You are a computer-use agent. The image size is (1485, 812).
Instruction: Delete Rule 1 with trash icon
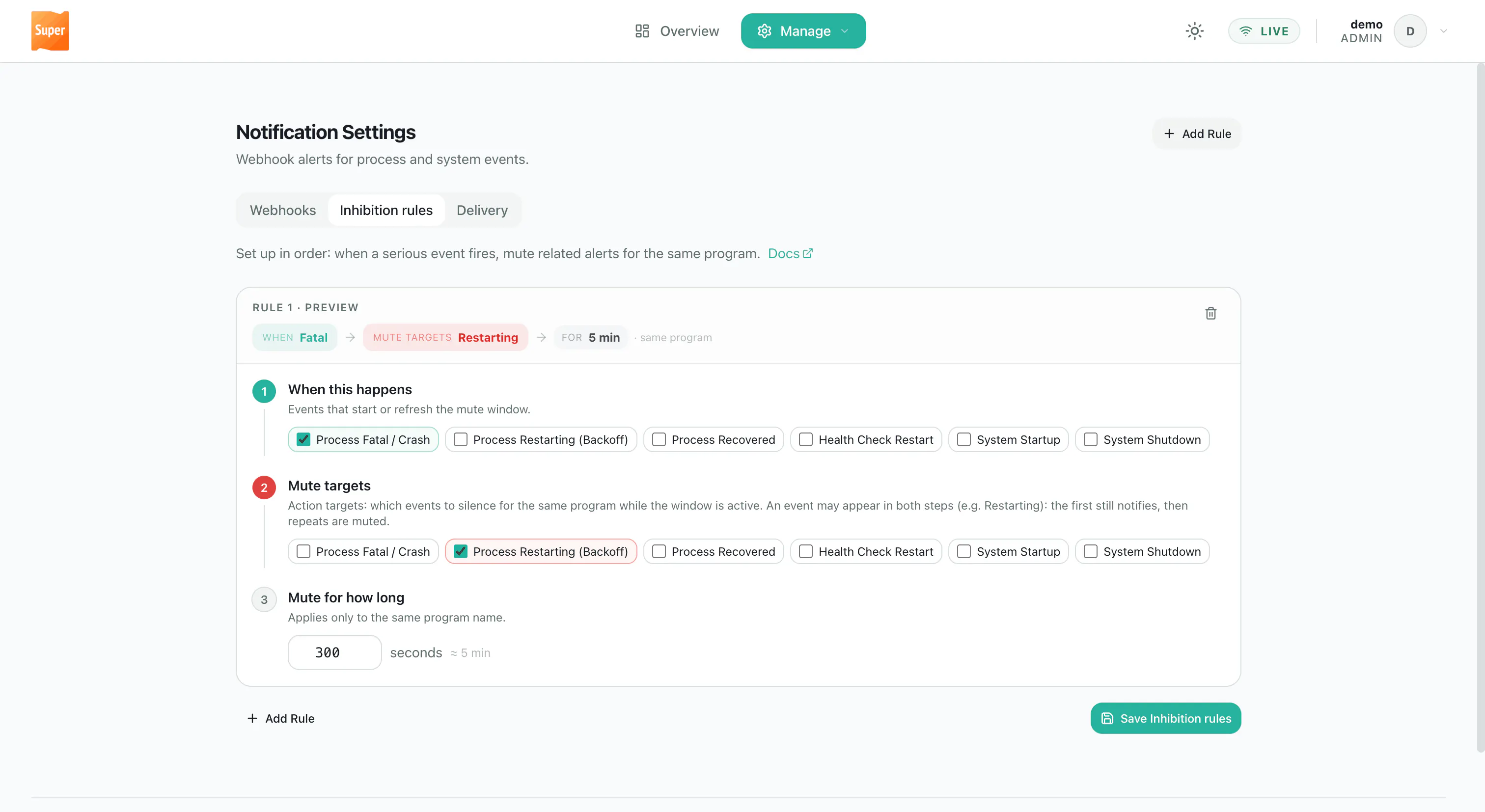click(x=1210, y=314)
